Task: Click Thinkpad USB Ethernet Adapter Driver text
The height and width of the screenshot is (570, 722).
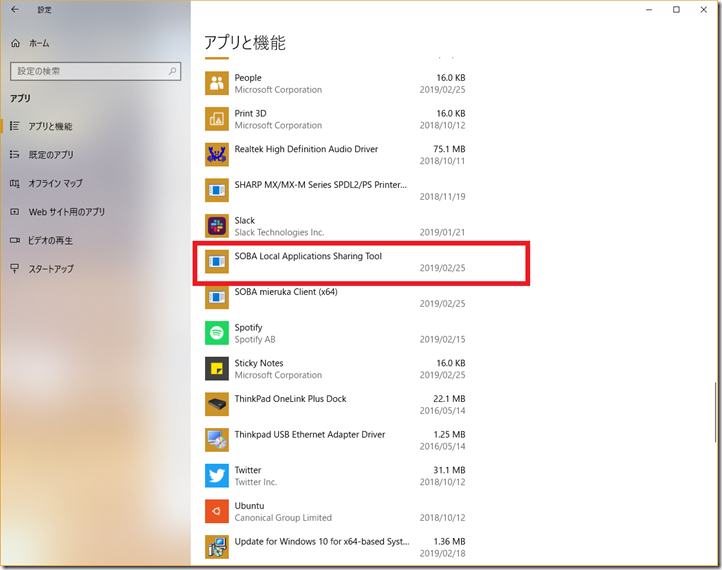Action: 310,435
